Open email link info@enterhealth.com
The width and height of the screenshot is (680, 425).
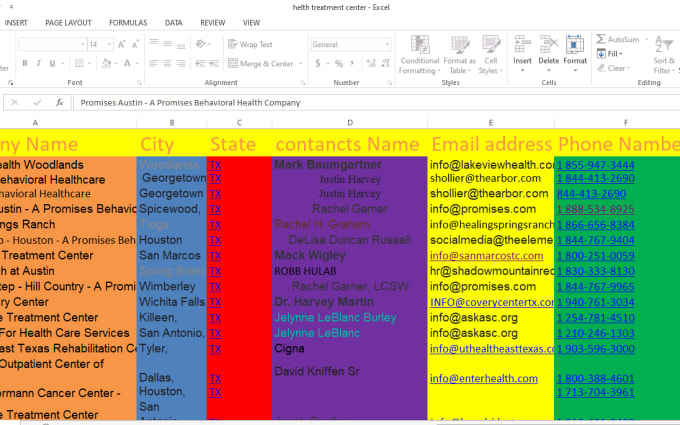point(484,379)
